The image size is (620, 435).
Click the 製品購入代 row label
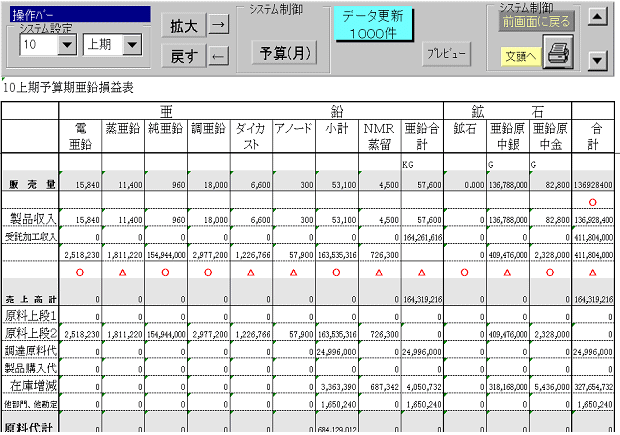click(x=31, y=368)
